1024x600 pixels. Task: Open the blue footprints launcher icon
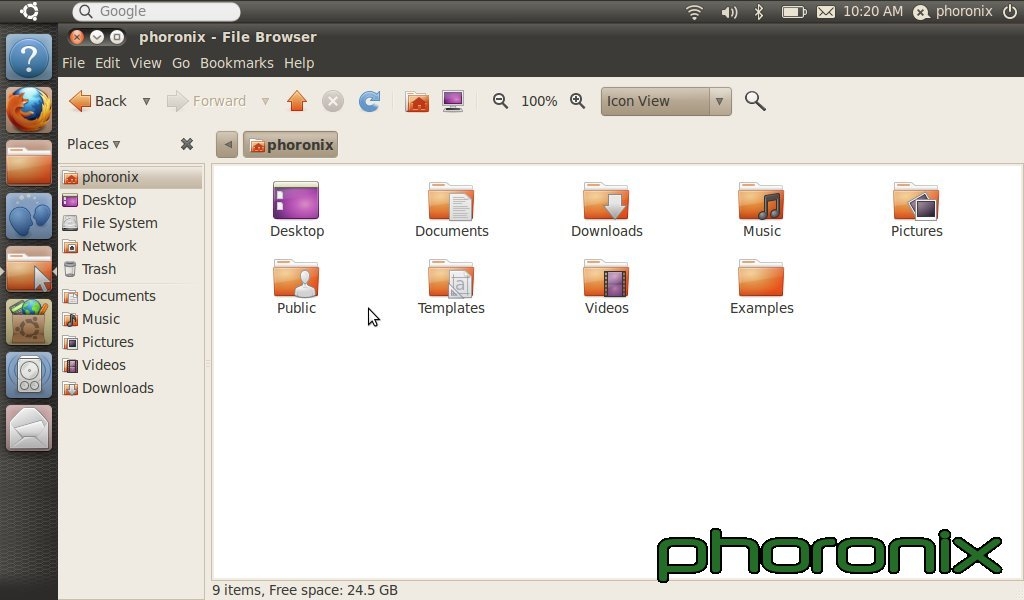click(x=29, y=216)
